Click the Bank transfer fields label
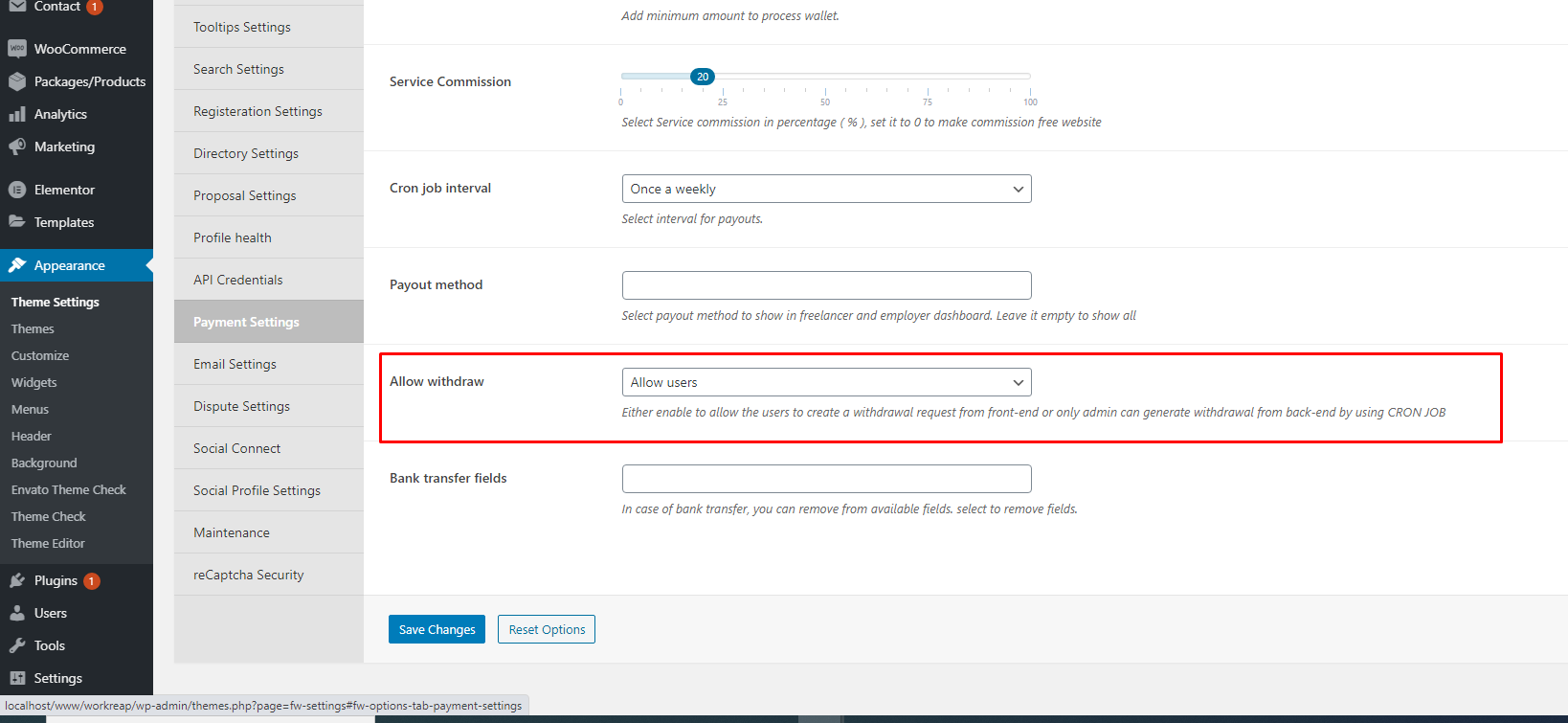1568x723 pixels. (448, 478)
